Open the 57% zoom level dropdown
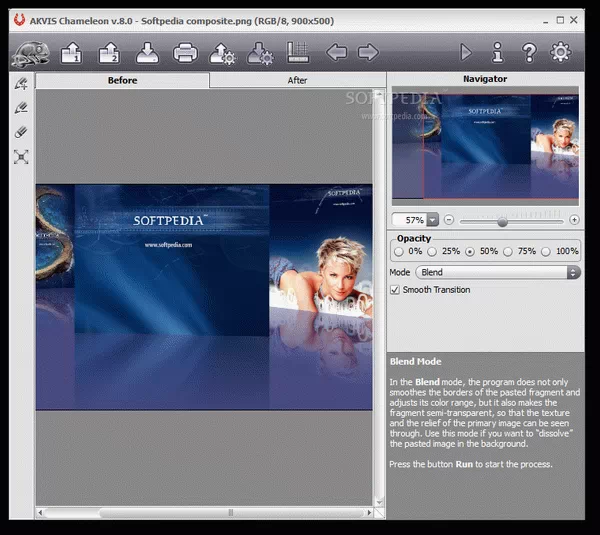Image resolution: width=600 pixels, height=535 pixels. [x=432, y=219]
